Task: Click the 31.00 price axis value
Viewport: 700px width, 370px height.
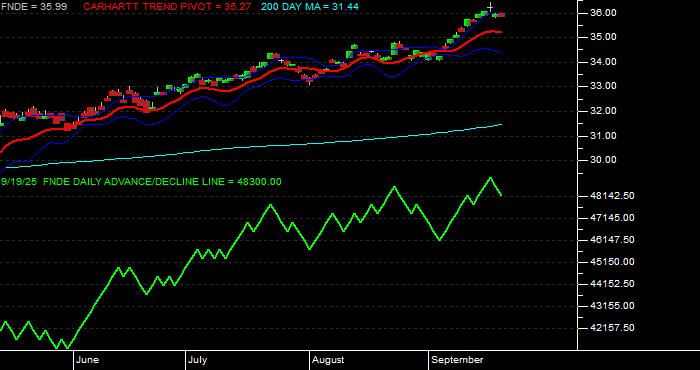Action: point(604,135)
